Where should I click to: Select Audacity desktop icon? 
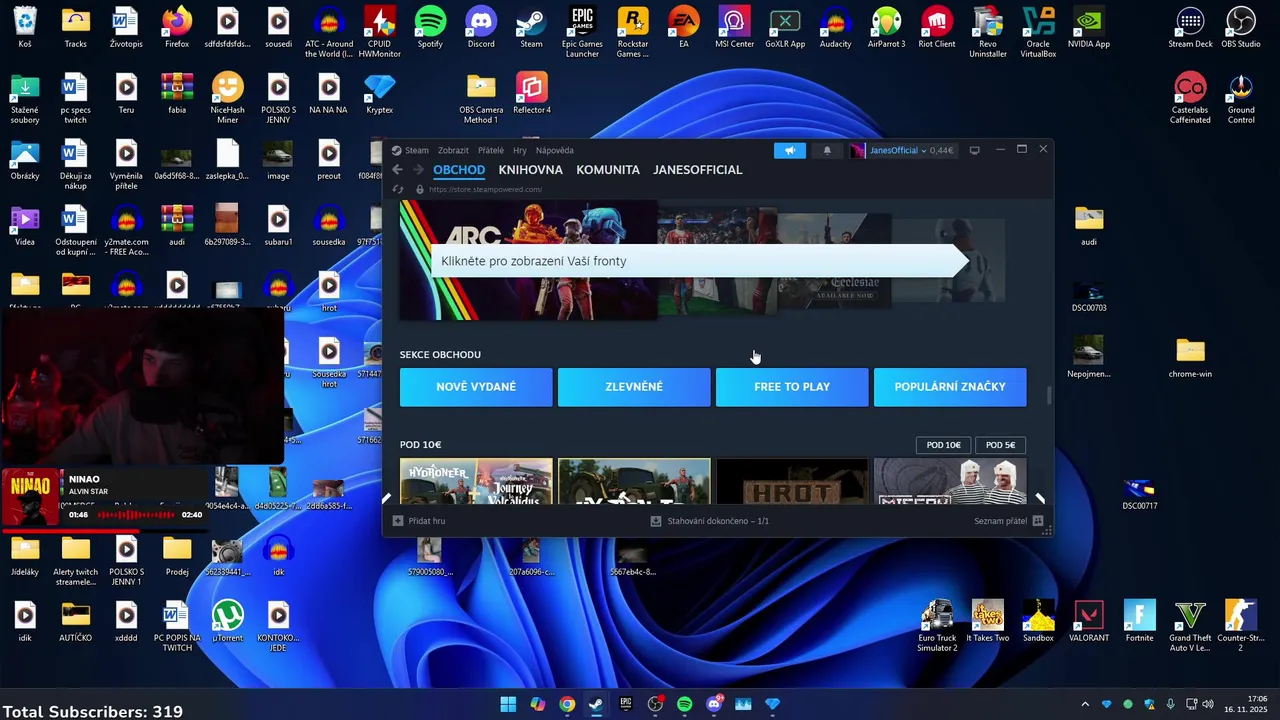click(x=835, y=28)
